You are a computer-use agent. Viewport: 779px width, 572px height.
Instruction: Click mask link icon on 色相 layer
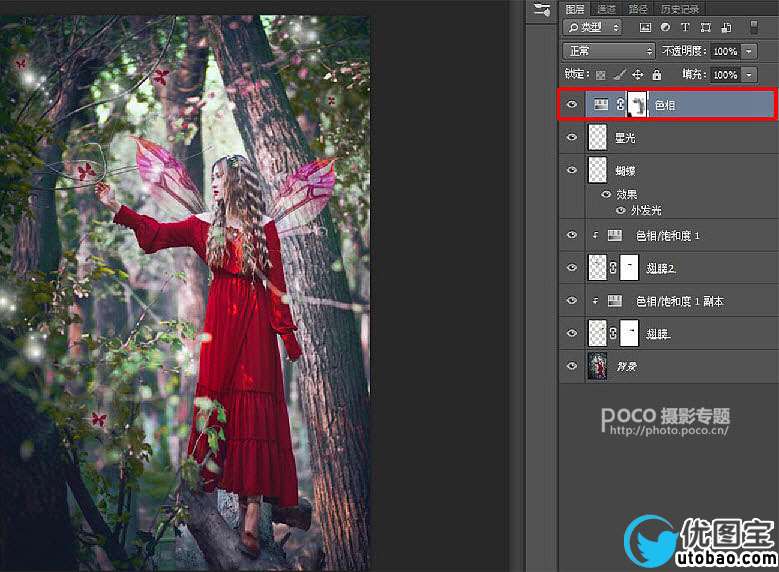pos(620,104)
